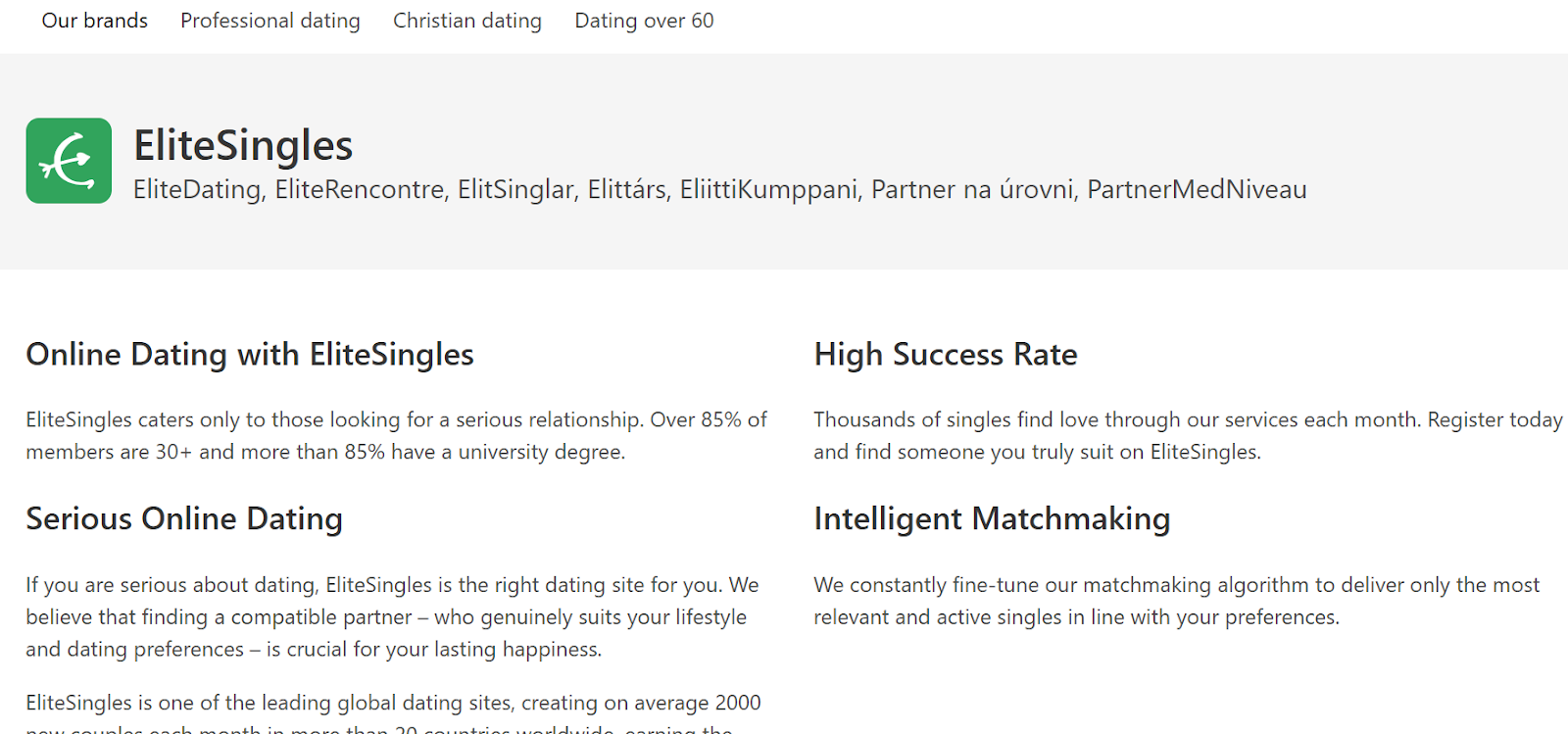
Task: Click the EliteDating brand name
Action: [x=198, y=189]
